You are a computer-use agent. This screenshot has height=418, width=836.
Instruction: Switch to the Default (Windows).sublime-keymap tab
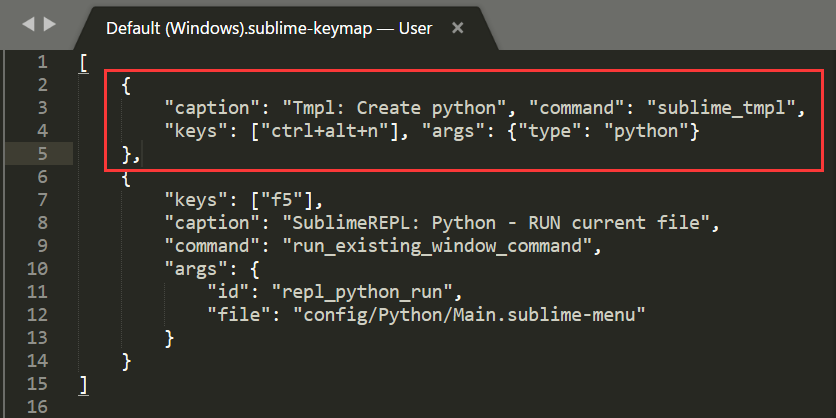point(269,28)
